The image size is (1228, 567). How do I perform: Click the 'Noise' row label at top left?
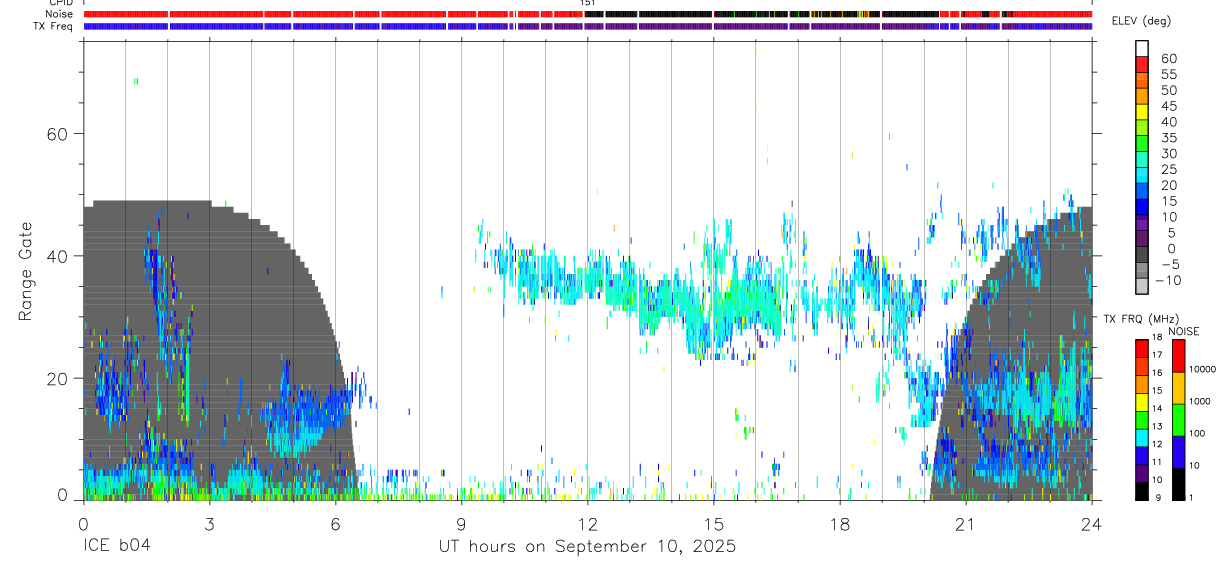coord(60,14)
